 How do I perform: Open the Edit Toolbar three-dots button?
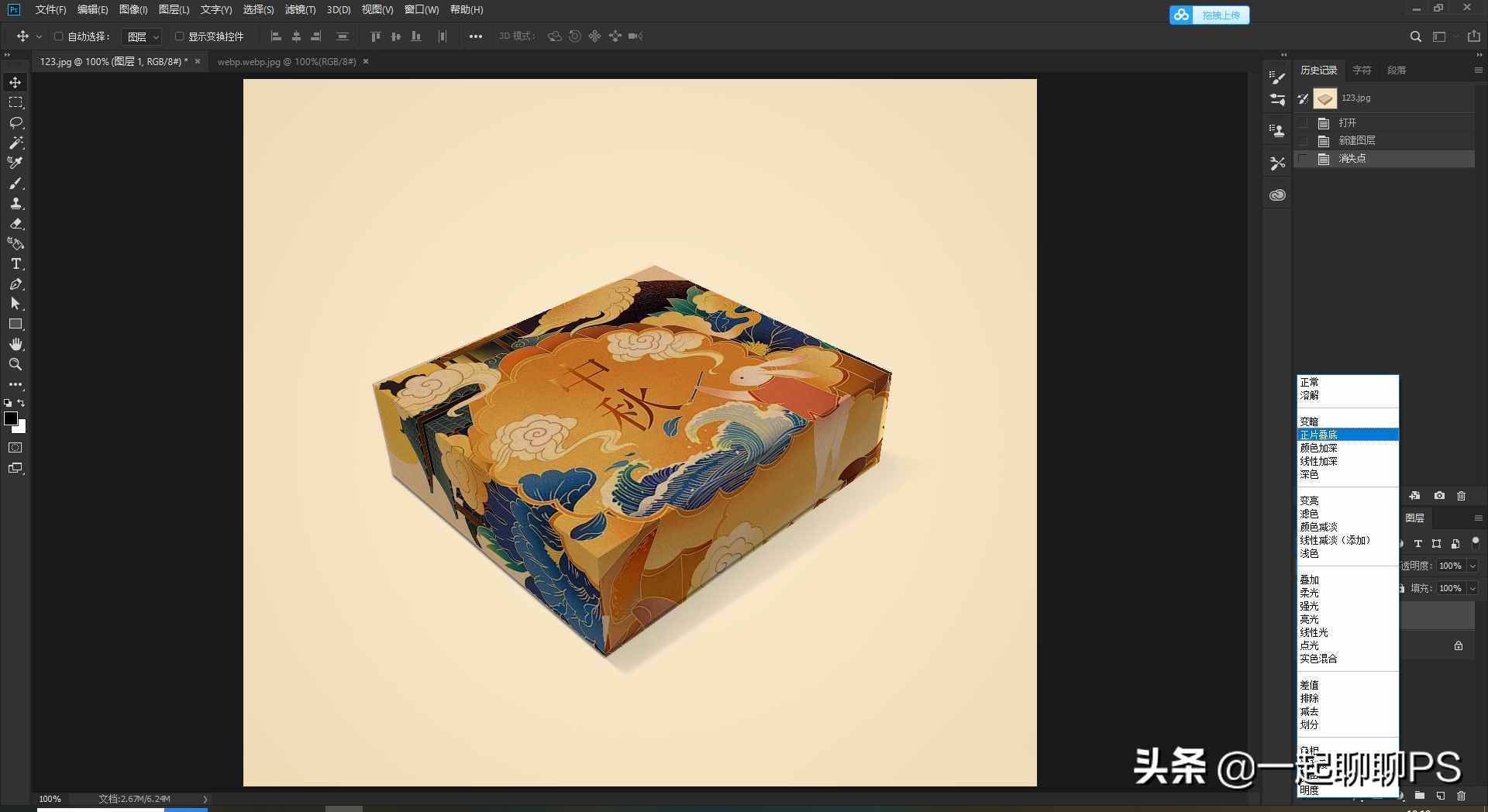(x=15, y=384)
